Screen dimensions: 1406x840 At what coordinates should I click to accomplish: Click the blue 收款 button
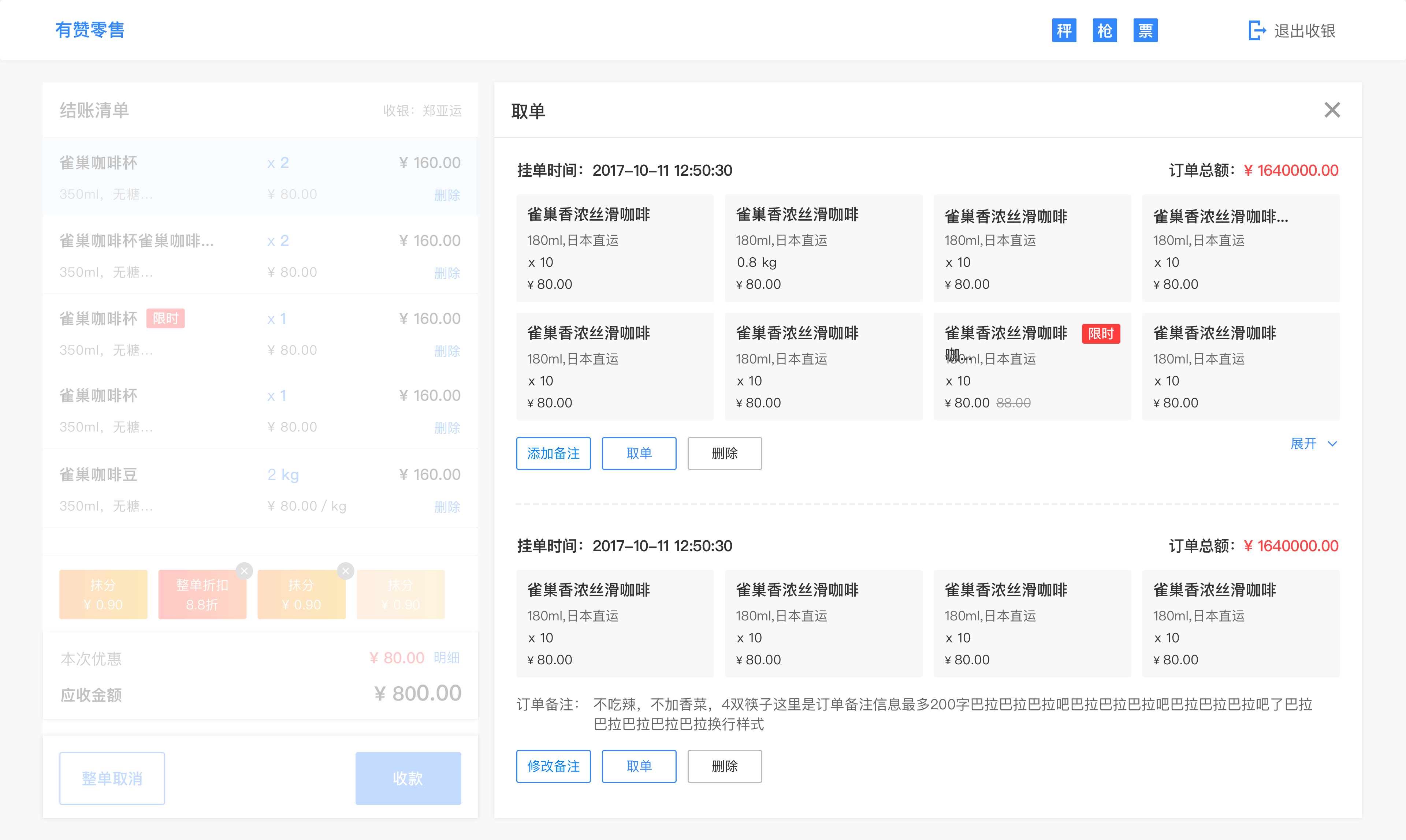(x=408, y=778)
